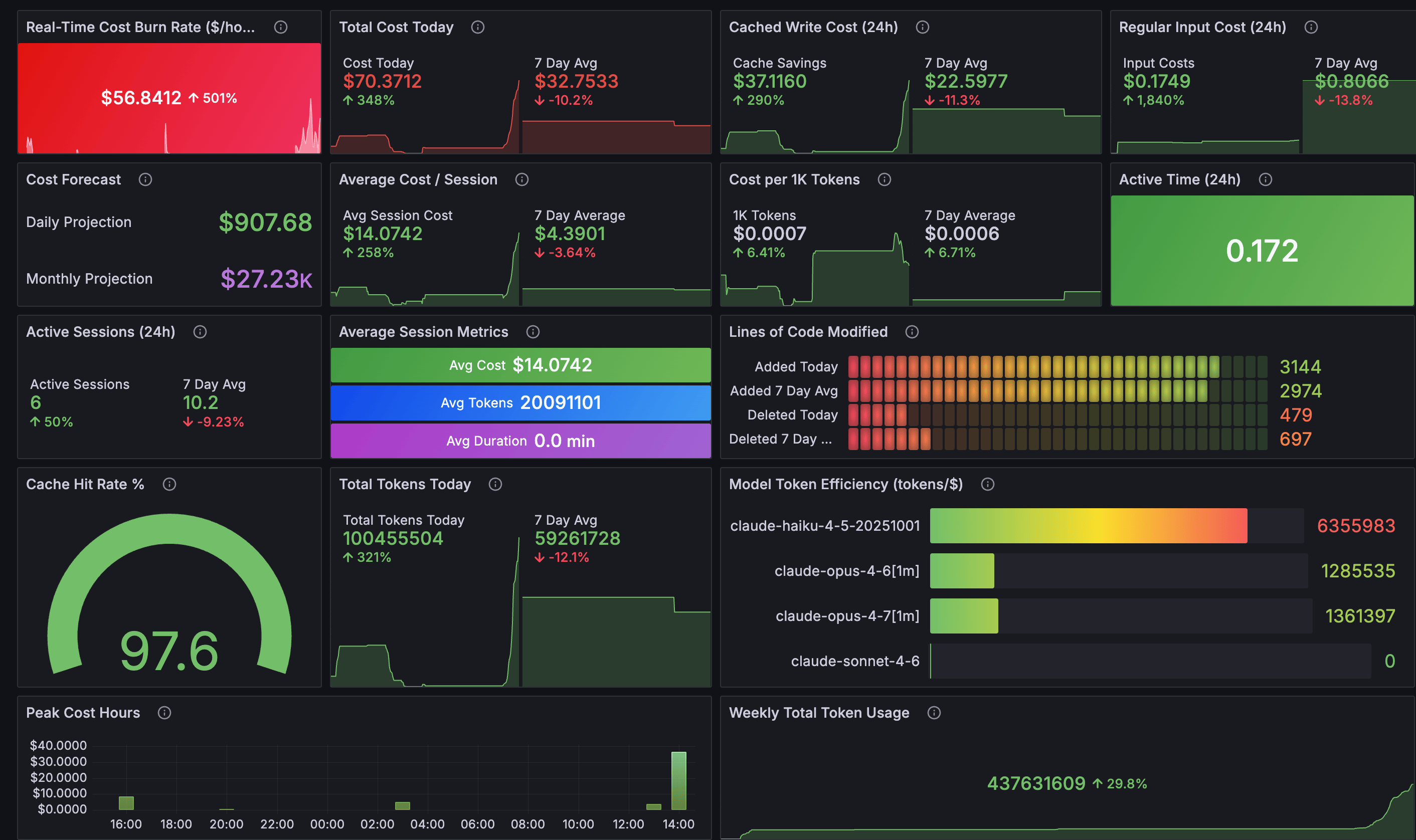This screenshot has height=840, width=1416.
Task: Show info tooltip for Lines of Code Modified
Action: click(x=911, y=332)
